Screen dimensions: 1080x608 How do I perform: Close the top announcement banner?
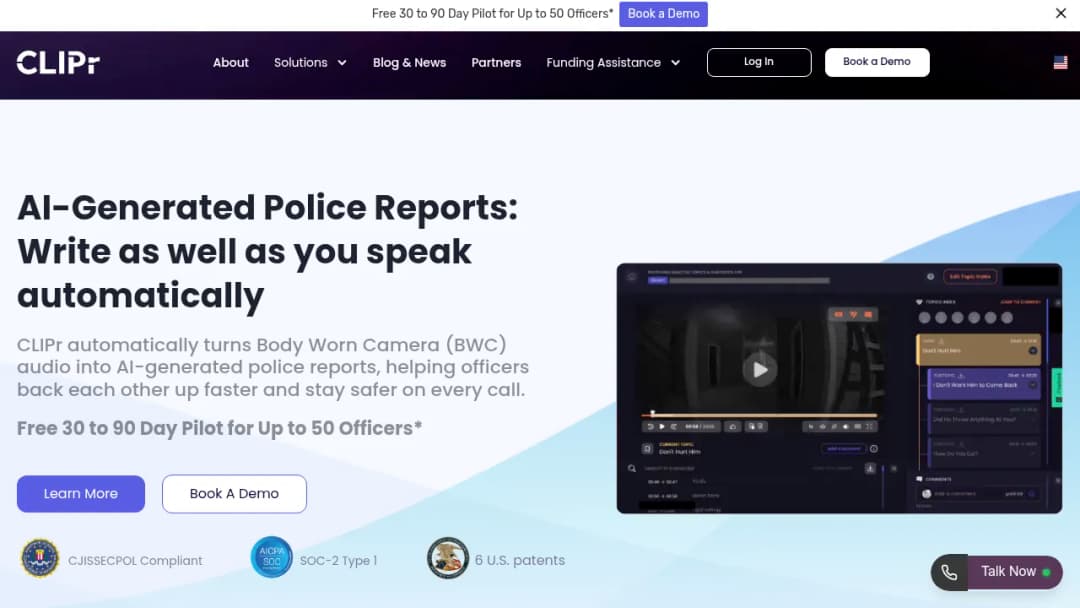[1061, 13]
